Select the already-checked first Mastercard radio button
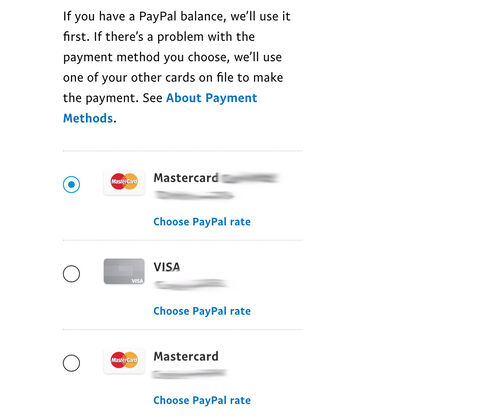This screenshot has width=480, height=418. [x=71, y=184]
